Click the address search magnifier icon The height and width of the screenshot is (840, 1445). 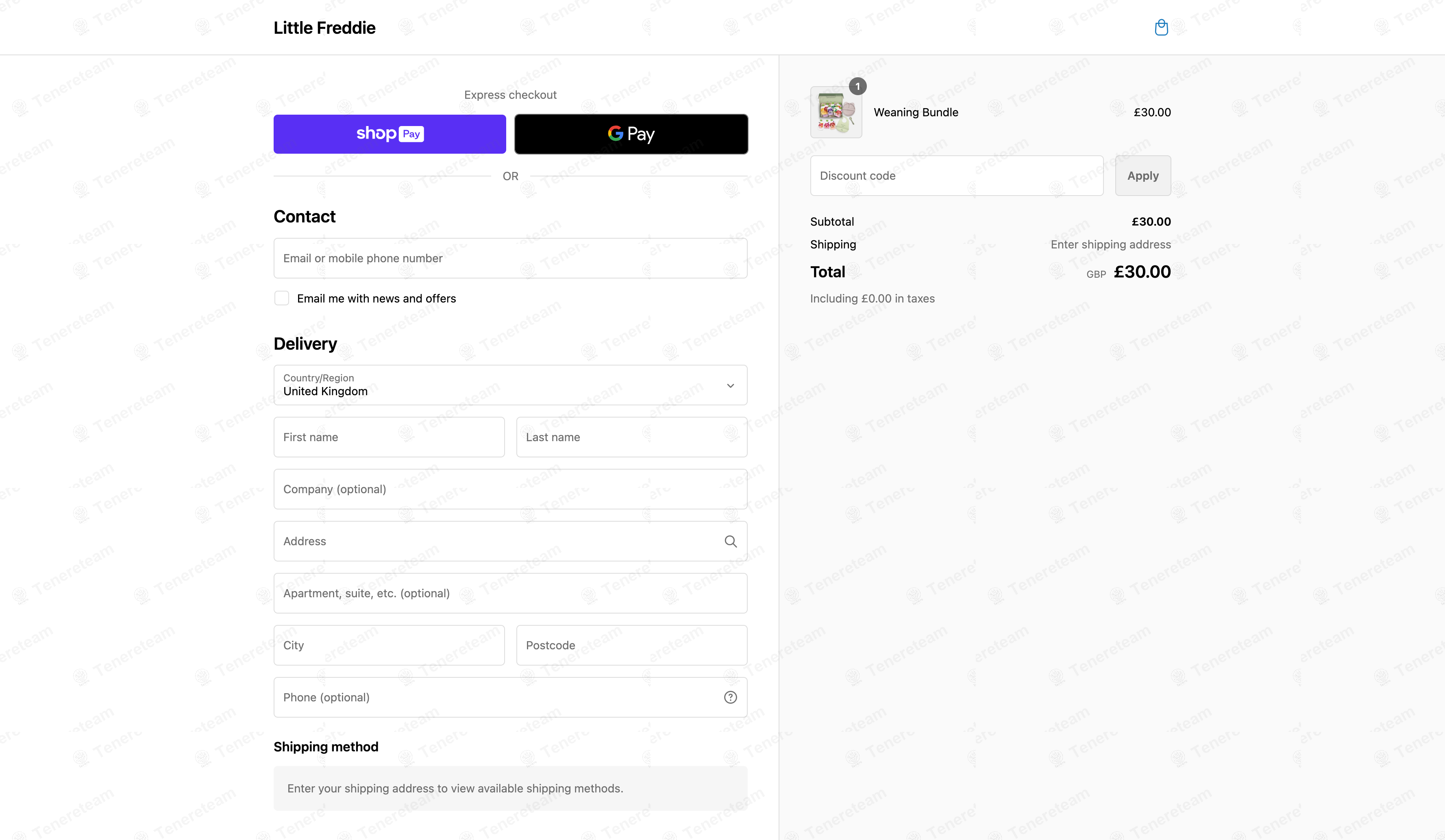click(x=731, y=541)
